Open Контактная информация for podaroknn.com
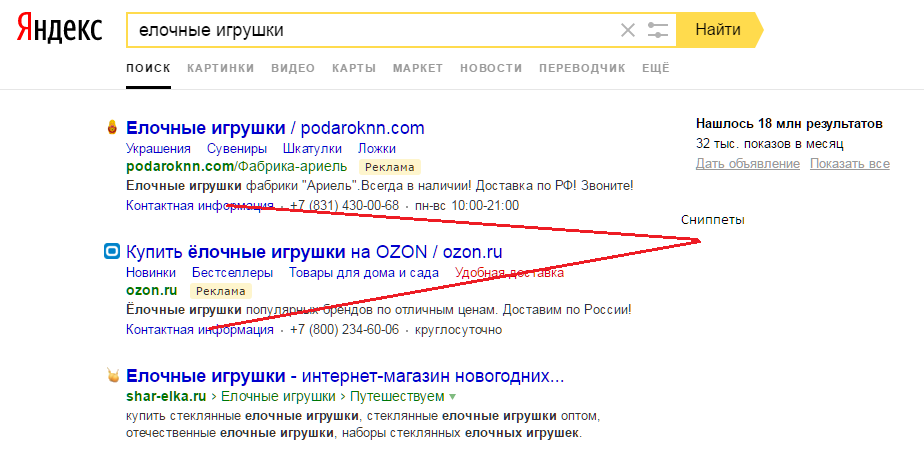 click(x=200, y=206)
